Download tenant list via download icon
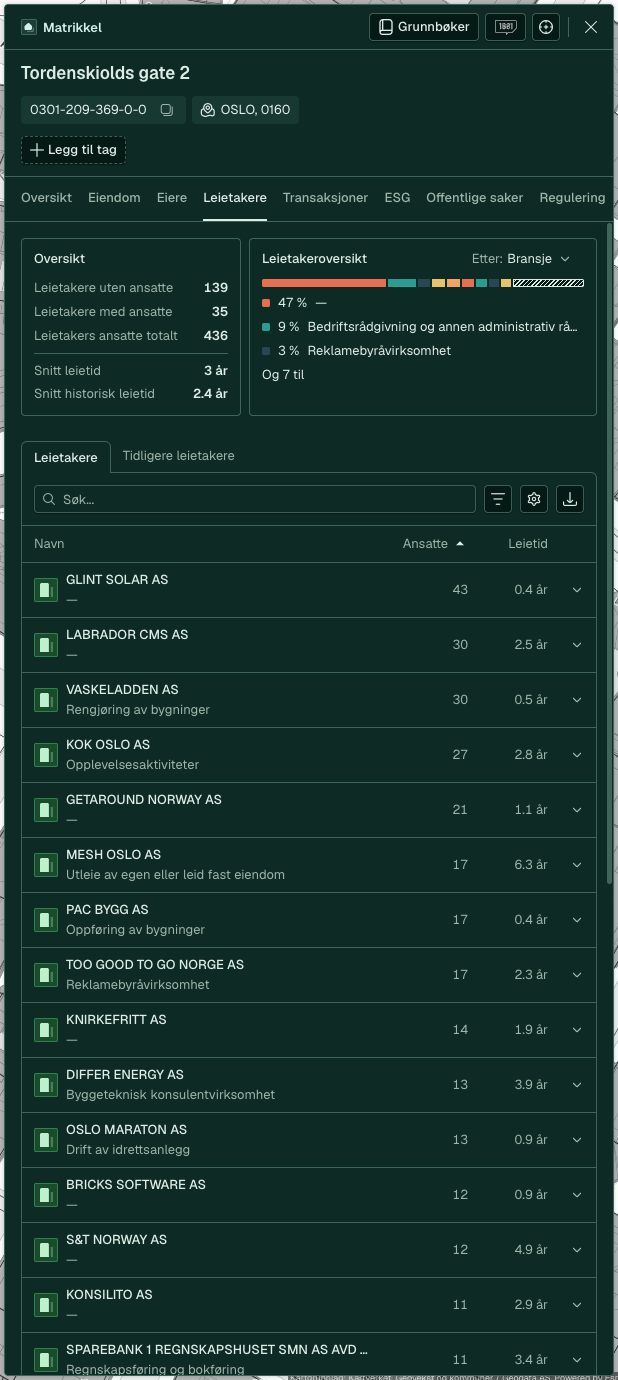This screenshot has width=618, height=1380. point(570,499)
